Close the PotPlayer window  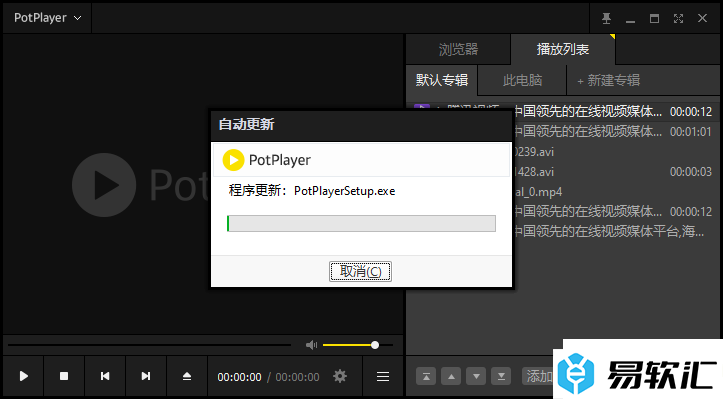point(702,18)
